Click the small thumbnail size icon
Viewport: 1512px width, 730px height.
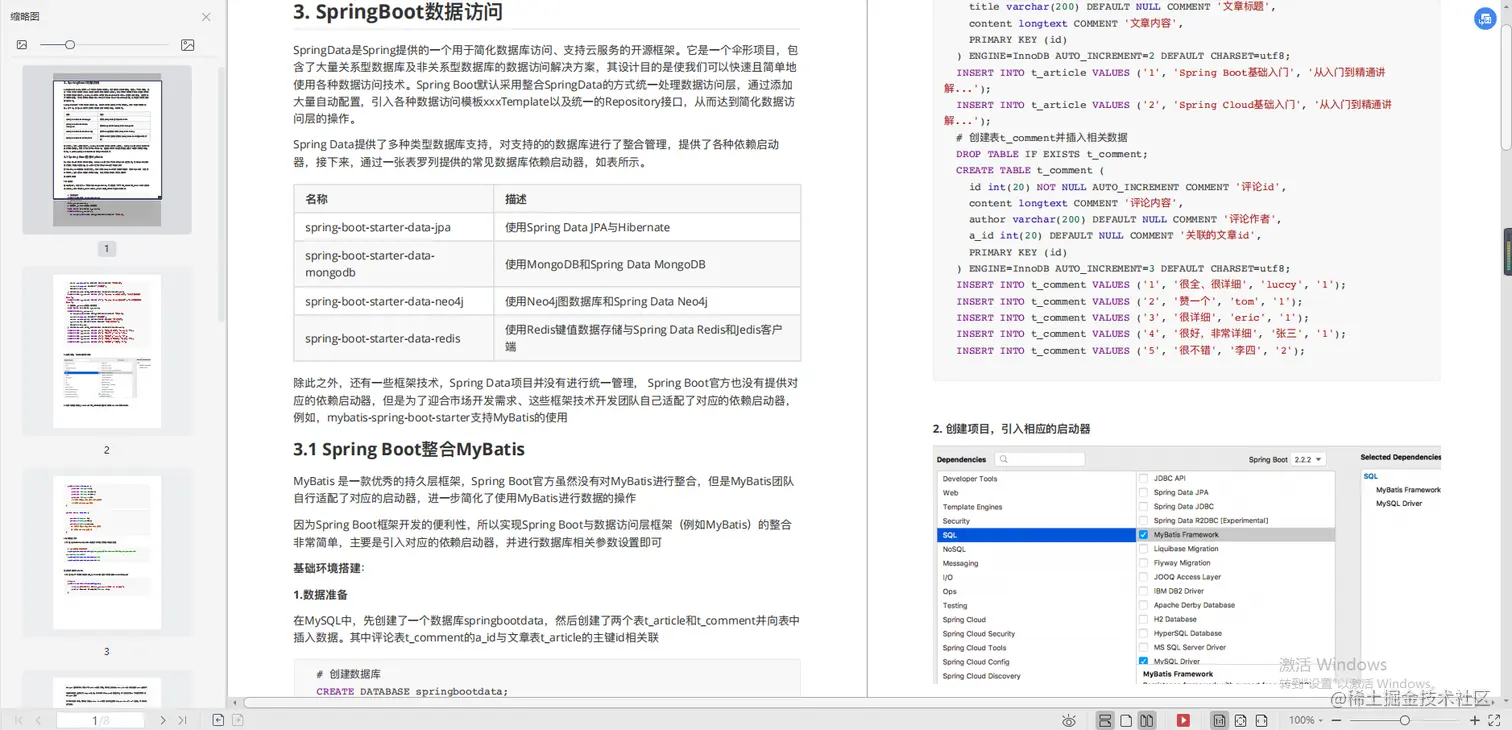(x=22, y=45)
